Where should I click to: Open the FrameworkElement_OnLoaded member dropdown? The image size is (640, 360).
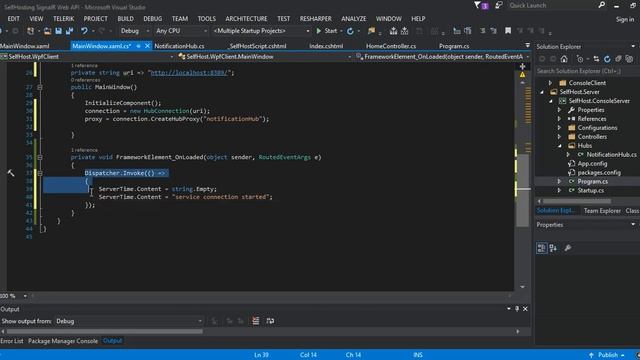tap(442, 57)
